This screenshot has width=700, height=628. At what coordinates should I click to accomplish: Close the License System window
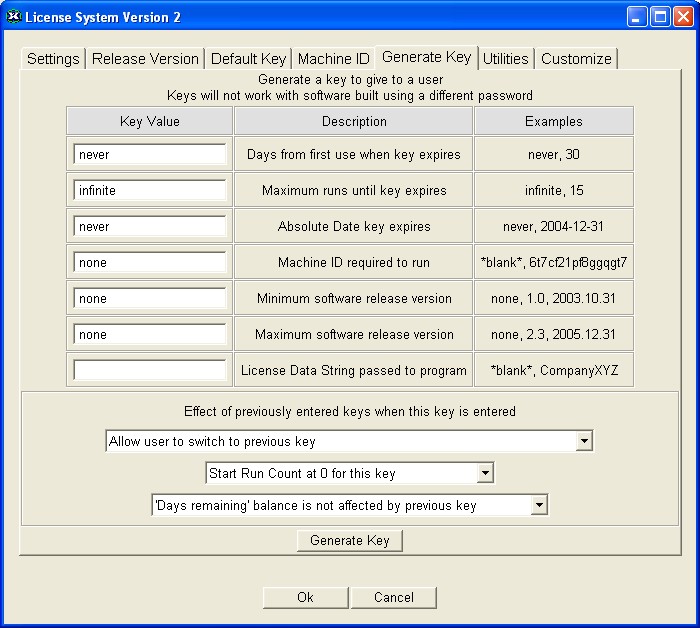[683, 17]
